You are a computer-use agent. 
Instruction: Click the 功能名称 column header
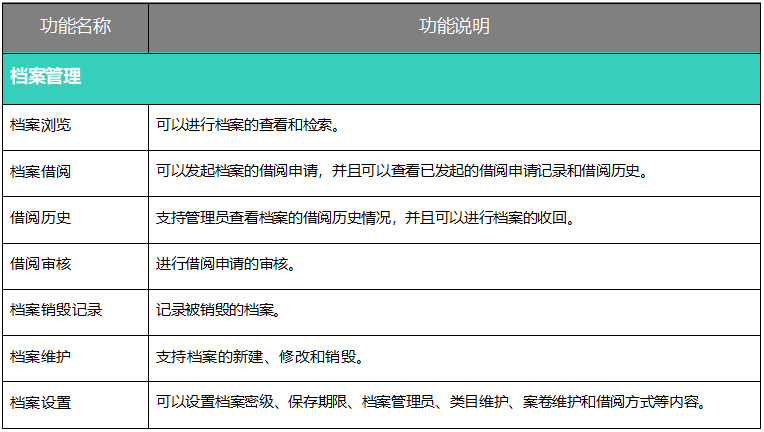75,27
